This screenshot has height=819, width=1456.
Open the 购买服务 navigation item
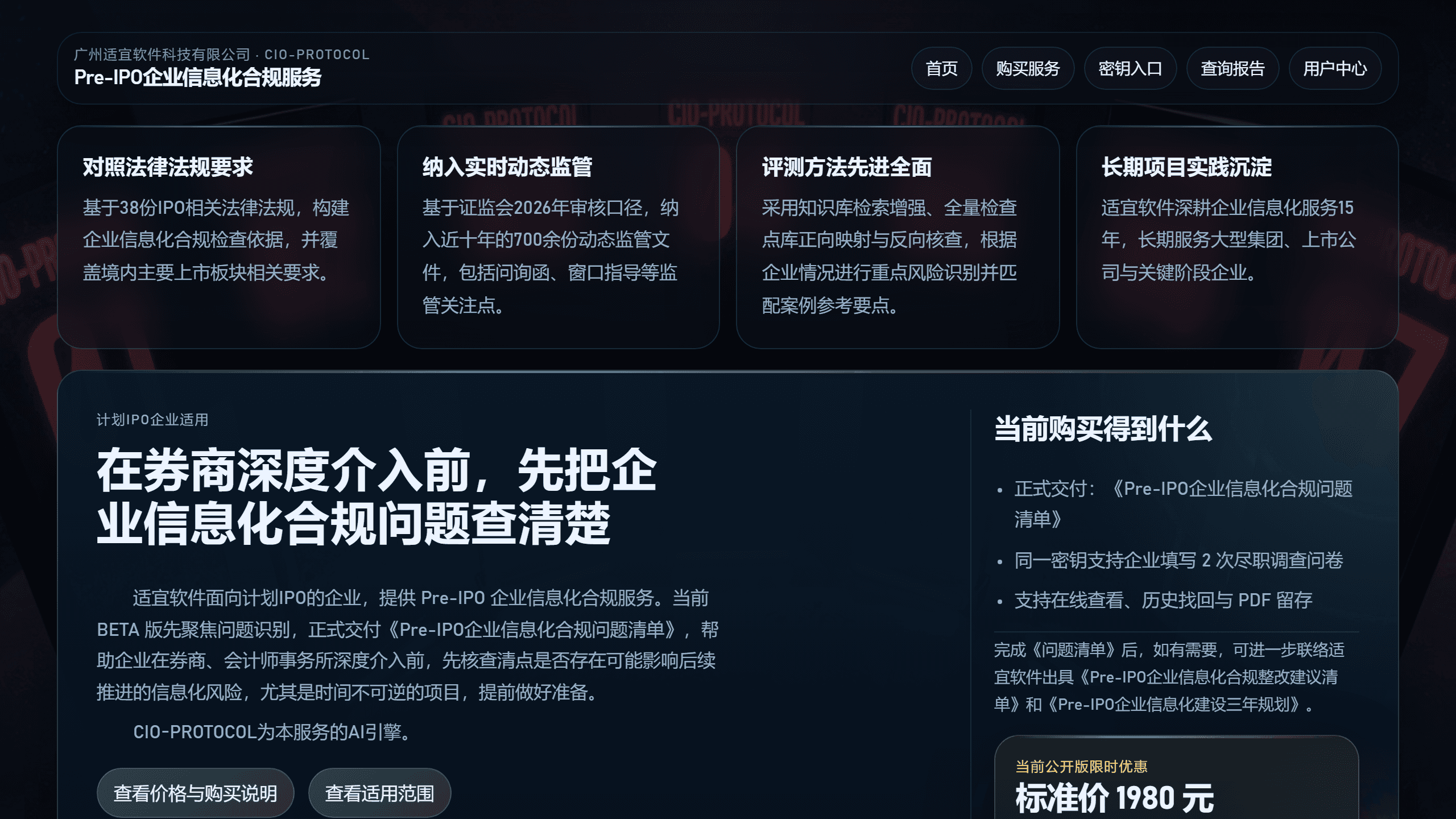[1027, 69]
